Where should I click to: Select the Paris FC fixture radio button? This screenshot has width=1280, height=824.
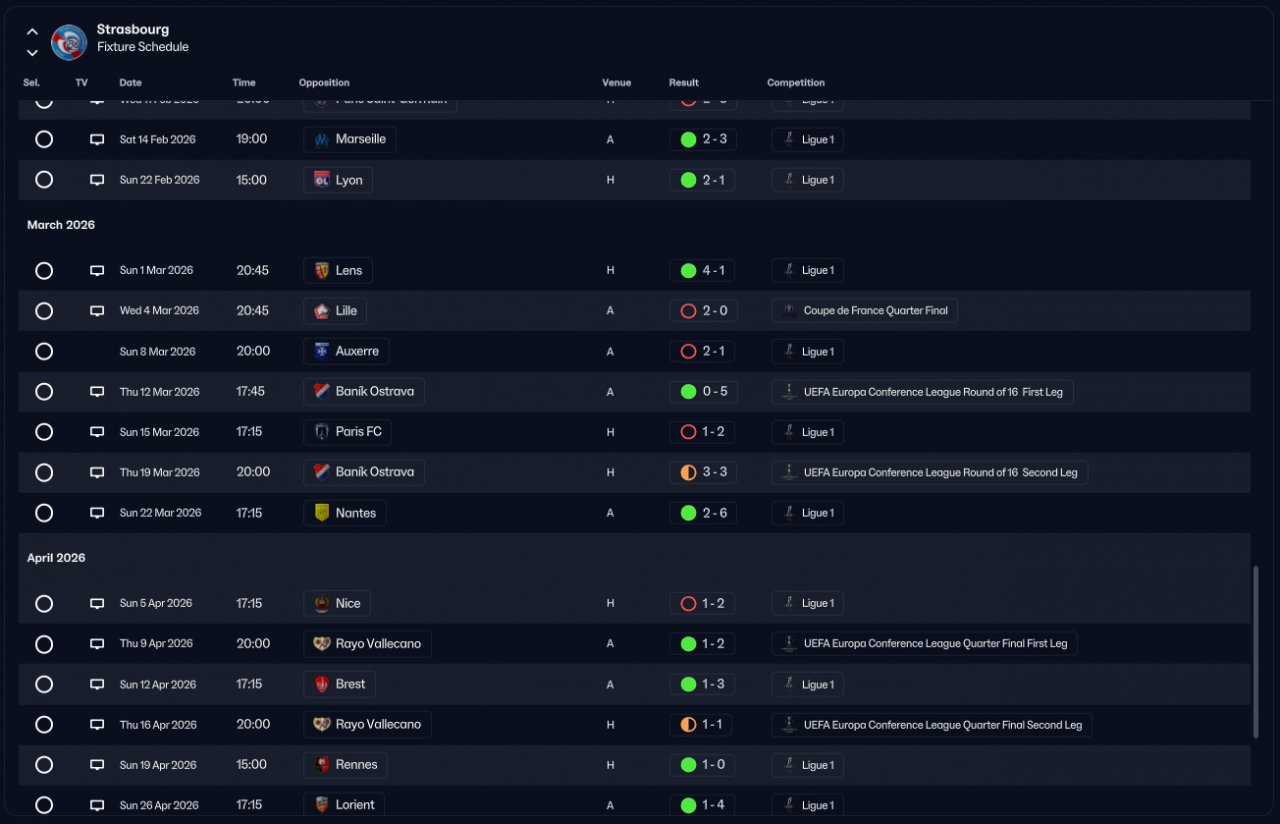44,432
